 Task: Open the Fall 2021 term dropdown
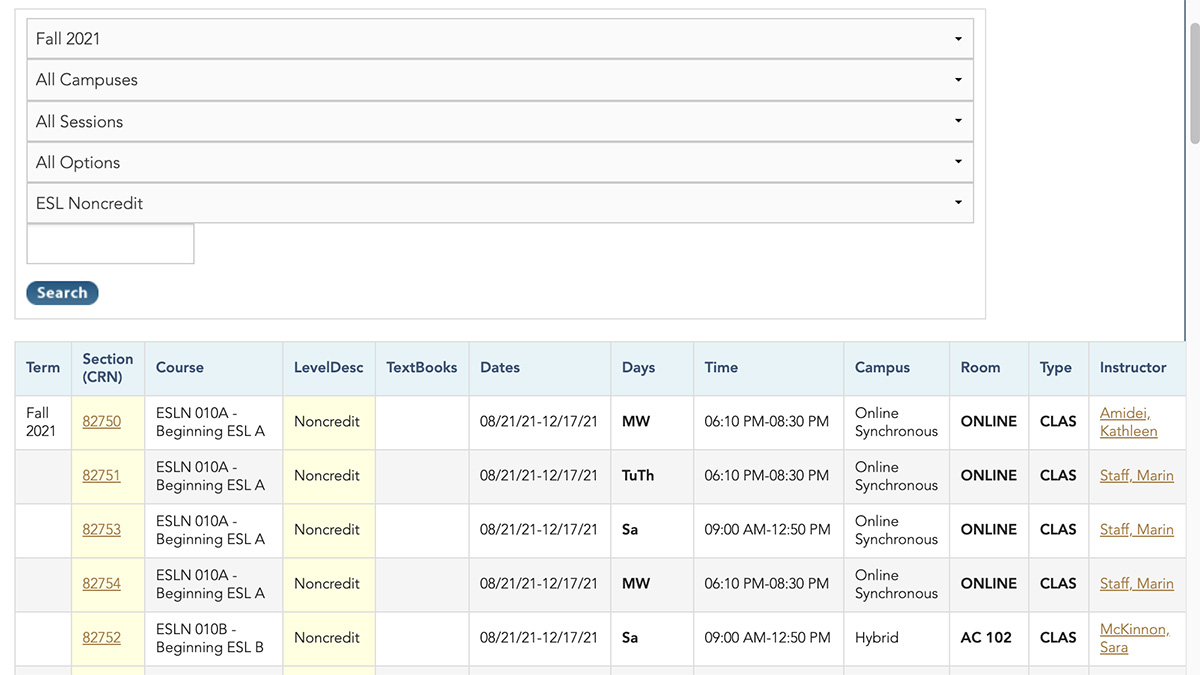(500, 38)
